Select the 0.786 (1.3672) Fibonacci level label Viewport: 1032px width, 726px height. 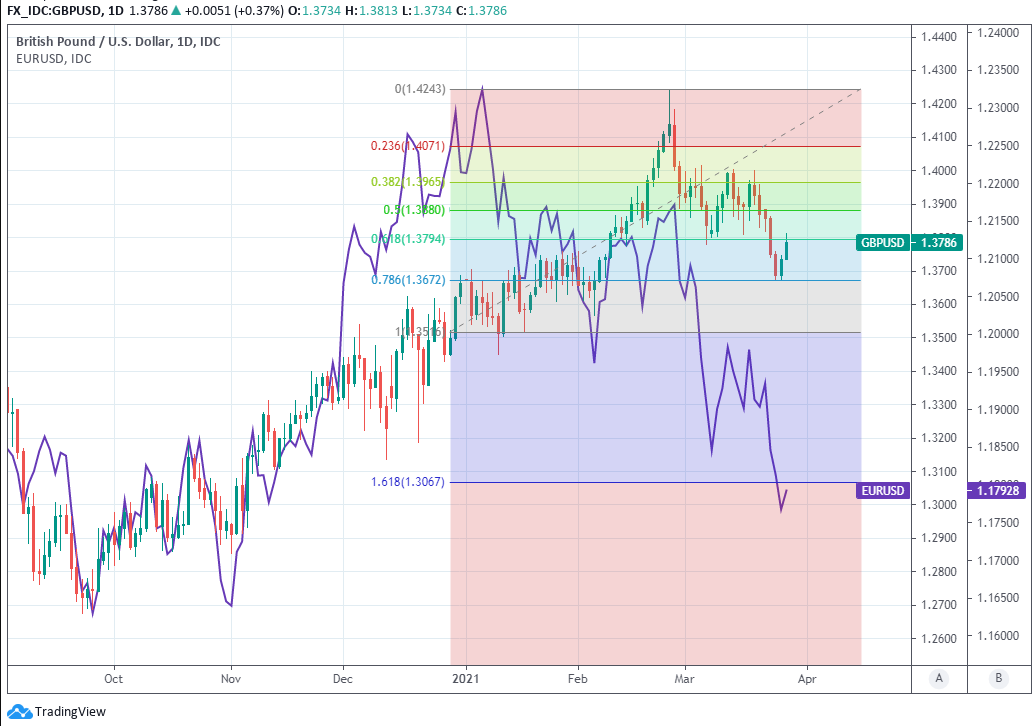[x=408, y=280]
